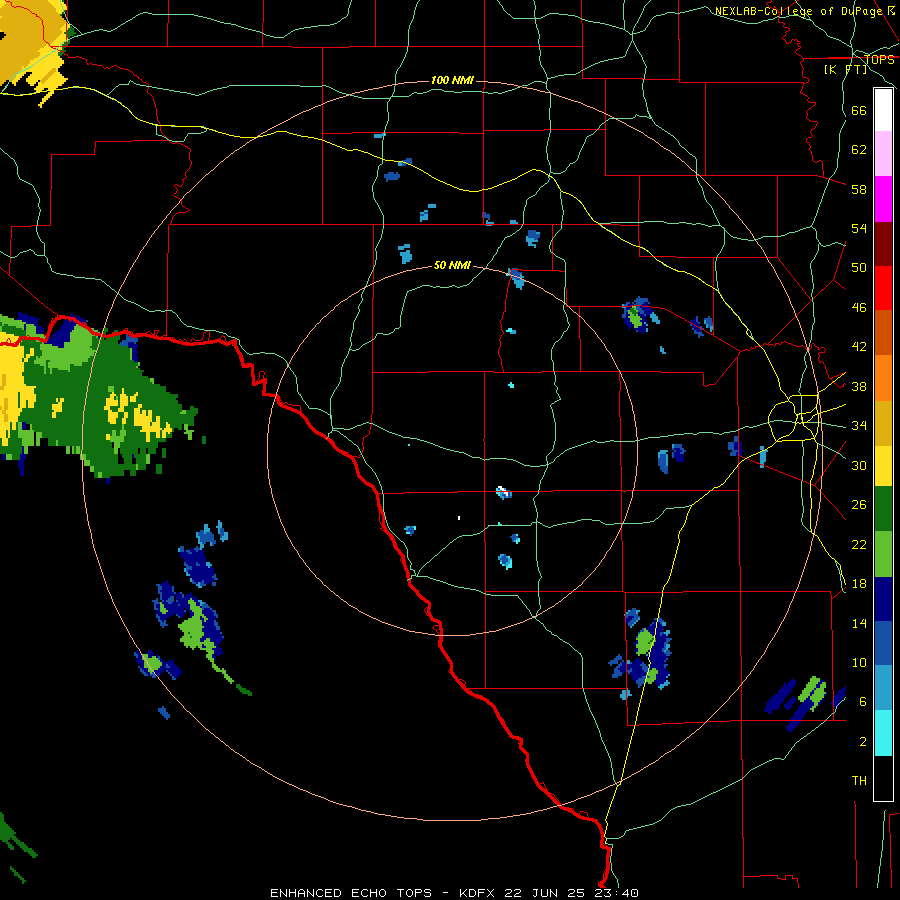Viewport: 900px width, 900px height.
Task: Click the legend value "34"
Action: [859, 426]
